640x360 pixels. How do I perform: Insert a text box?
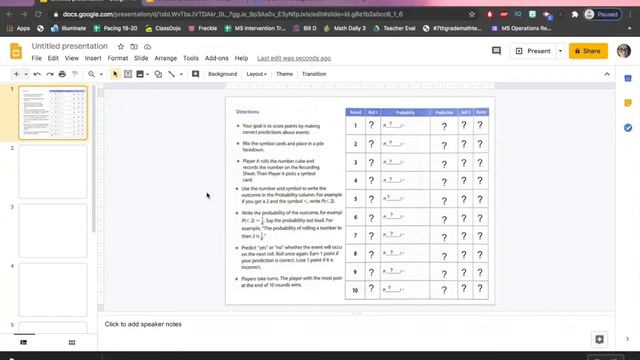coord(128,74)
